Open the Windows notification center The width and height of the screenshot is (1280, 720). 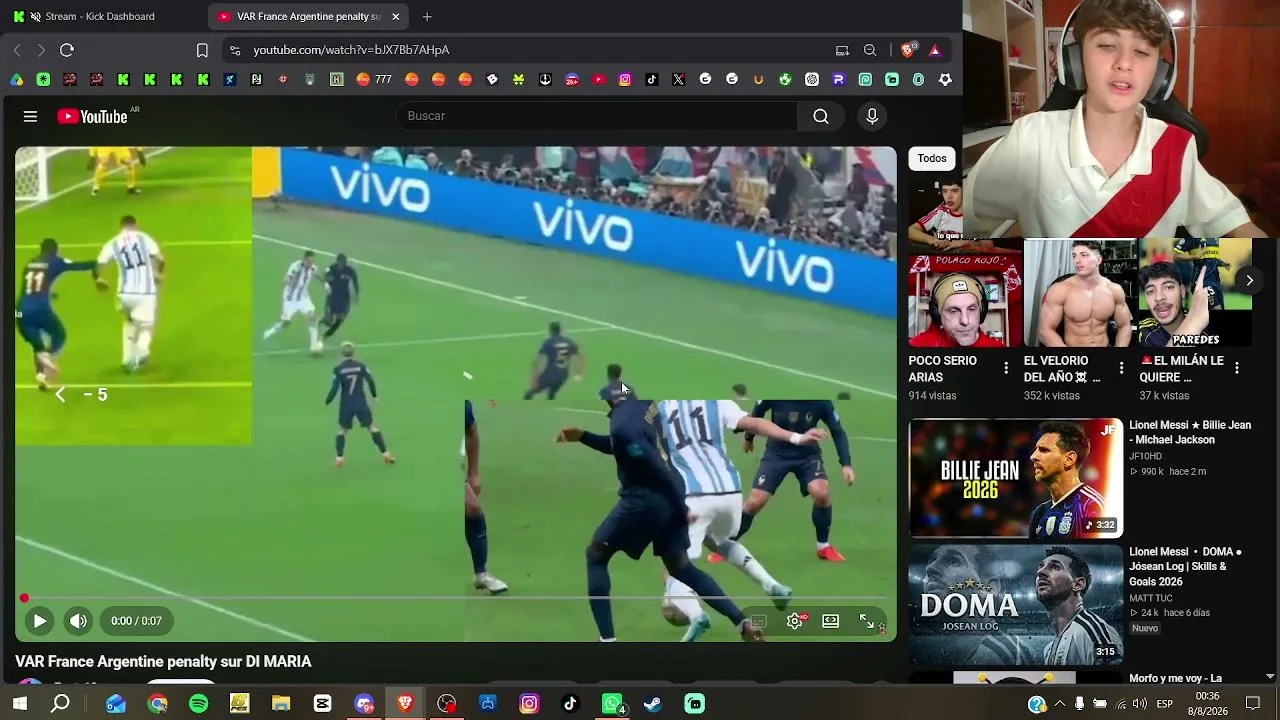pos(1252,704)
